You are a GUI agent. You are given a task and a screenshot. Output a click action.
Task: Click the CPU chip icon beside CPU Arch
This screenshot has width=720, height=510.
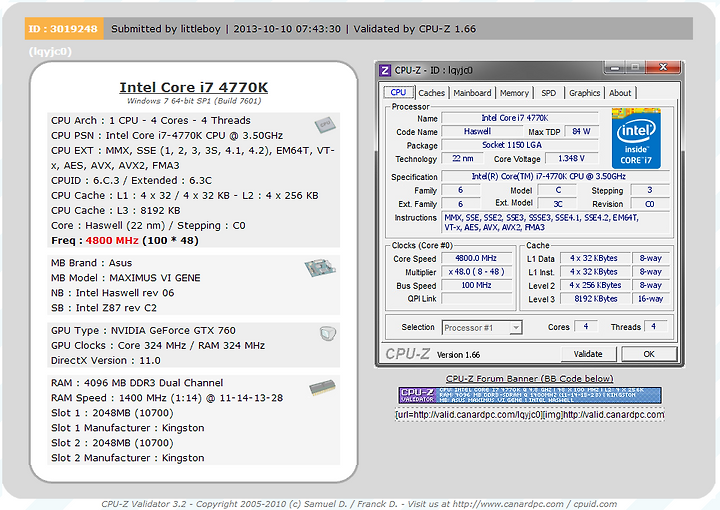tap(325, 124)
